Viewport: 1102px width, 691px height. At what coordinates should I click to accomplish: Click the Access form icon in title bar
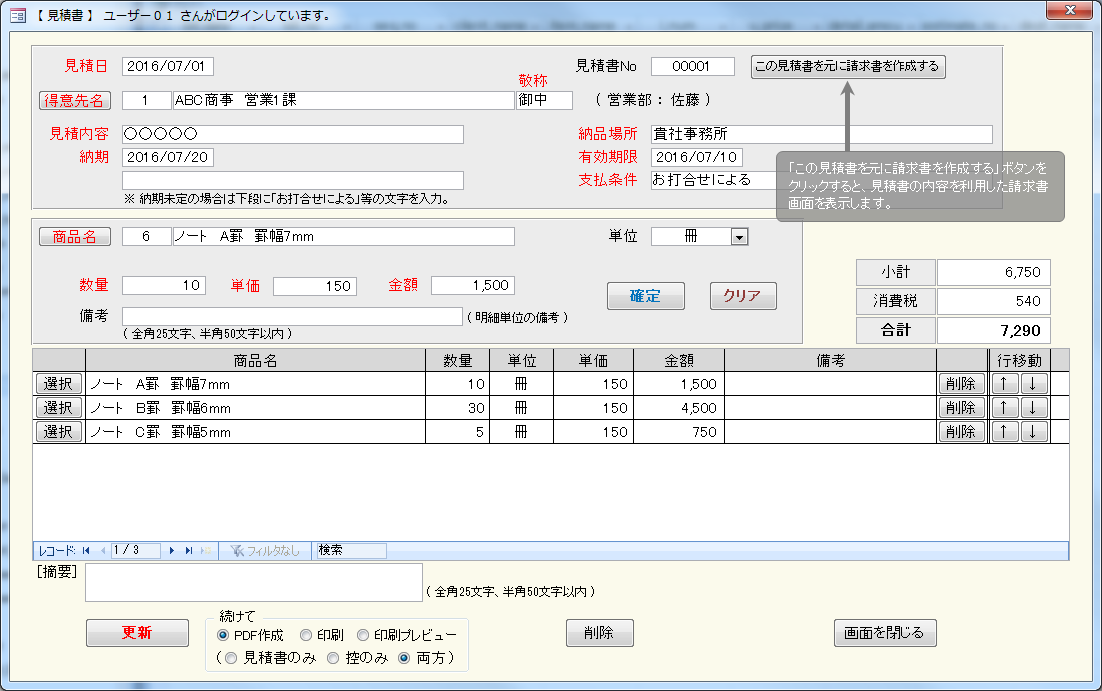click(17, 16)
